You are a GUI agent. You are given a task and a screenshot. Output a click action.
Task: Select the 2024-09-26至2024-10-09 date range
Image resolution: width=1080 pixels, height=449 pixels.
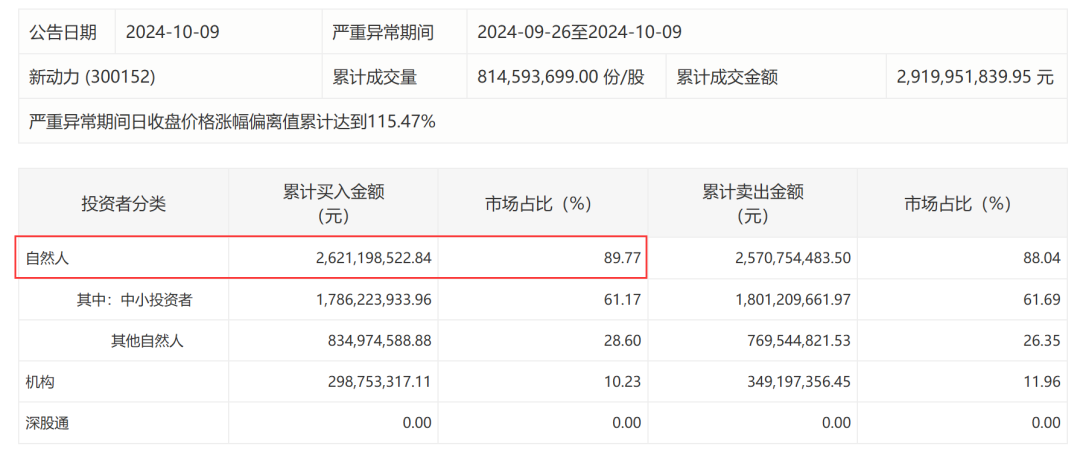[579, 32]
